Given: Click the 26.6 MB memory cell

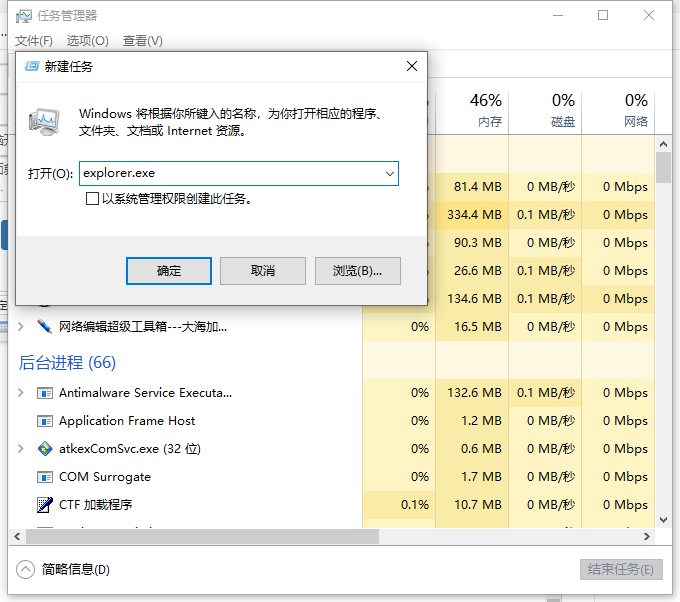Looking at the screenshot, I should click(472, 271).
